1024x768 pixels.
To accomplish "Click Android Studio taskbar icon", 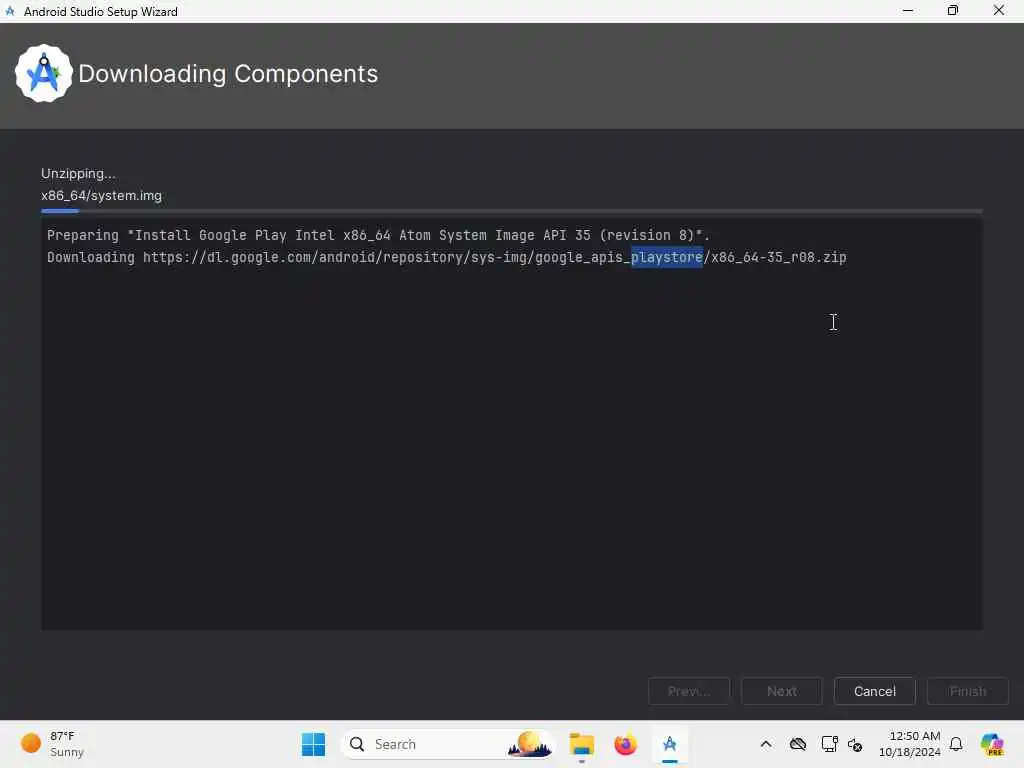I will [x=669, y=744].
